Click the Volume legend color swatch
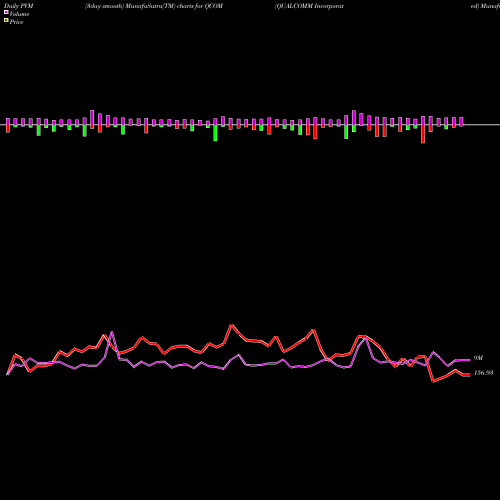The width and height of the screenshot is (500, 500). pos(6,13)
